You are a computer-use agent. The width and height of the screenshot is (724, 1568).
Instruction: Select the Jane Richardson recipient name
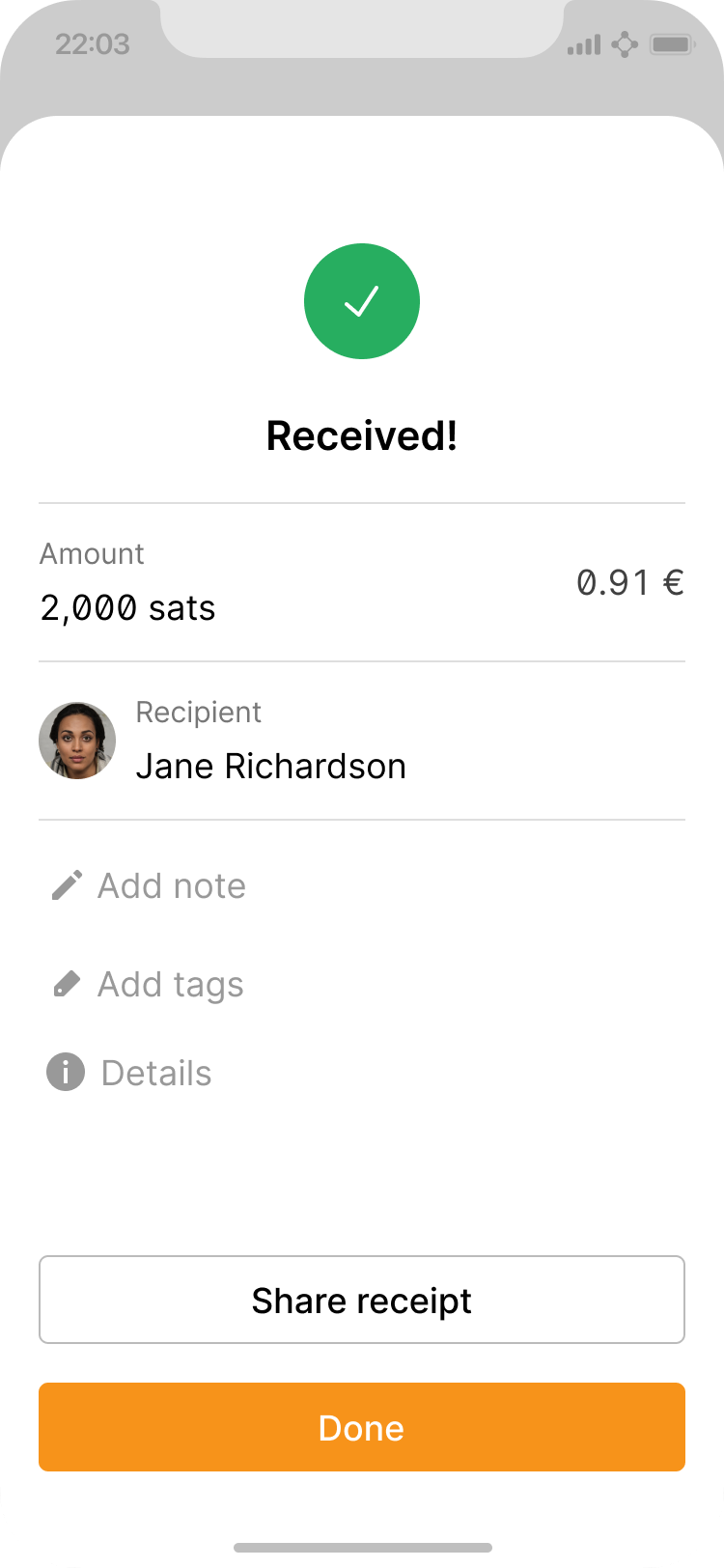[x=270, y=766]
